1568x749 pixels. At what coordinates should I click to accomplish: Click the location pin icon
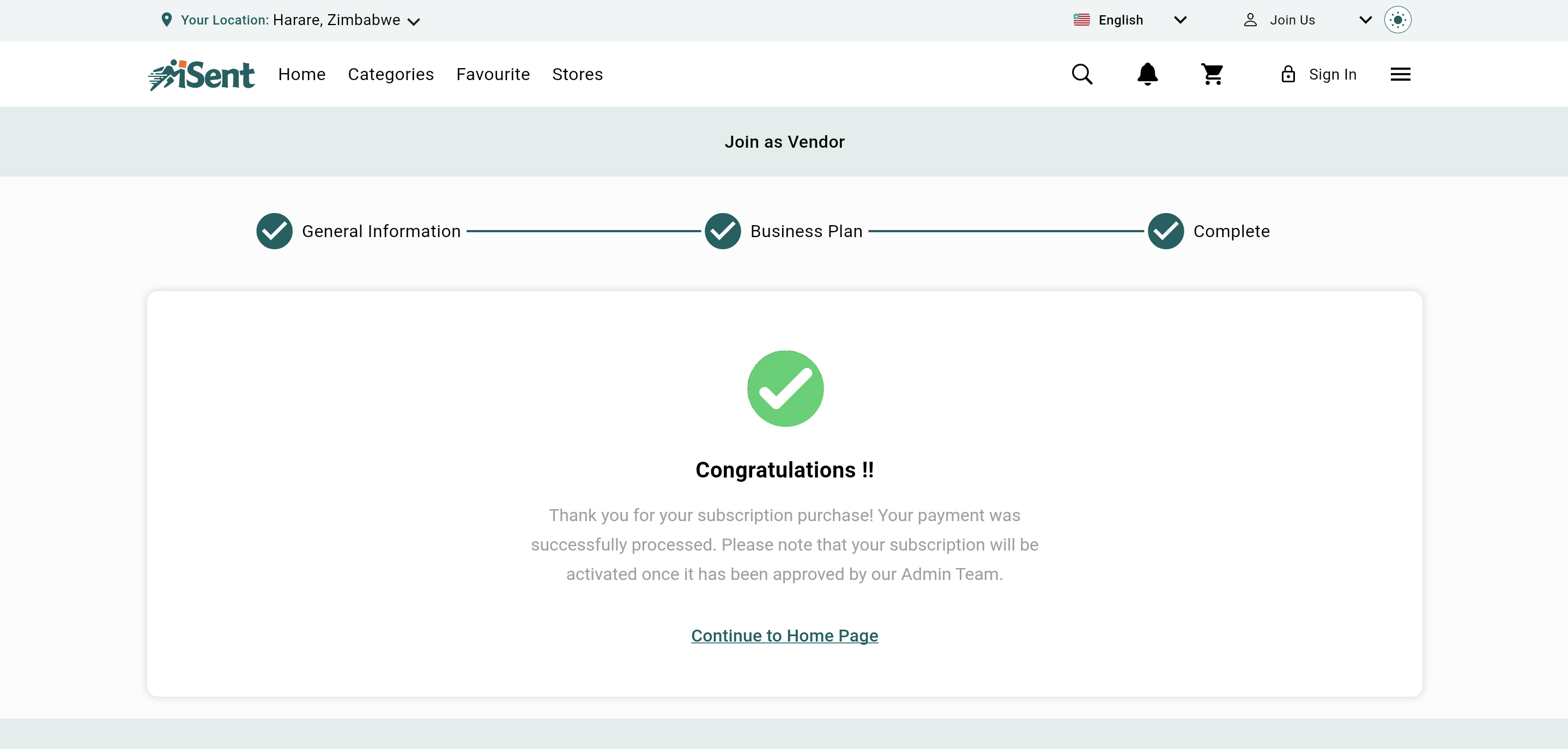(x=166, y=20)
